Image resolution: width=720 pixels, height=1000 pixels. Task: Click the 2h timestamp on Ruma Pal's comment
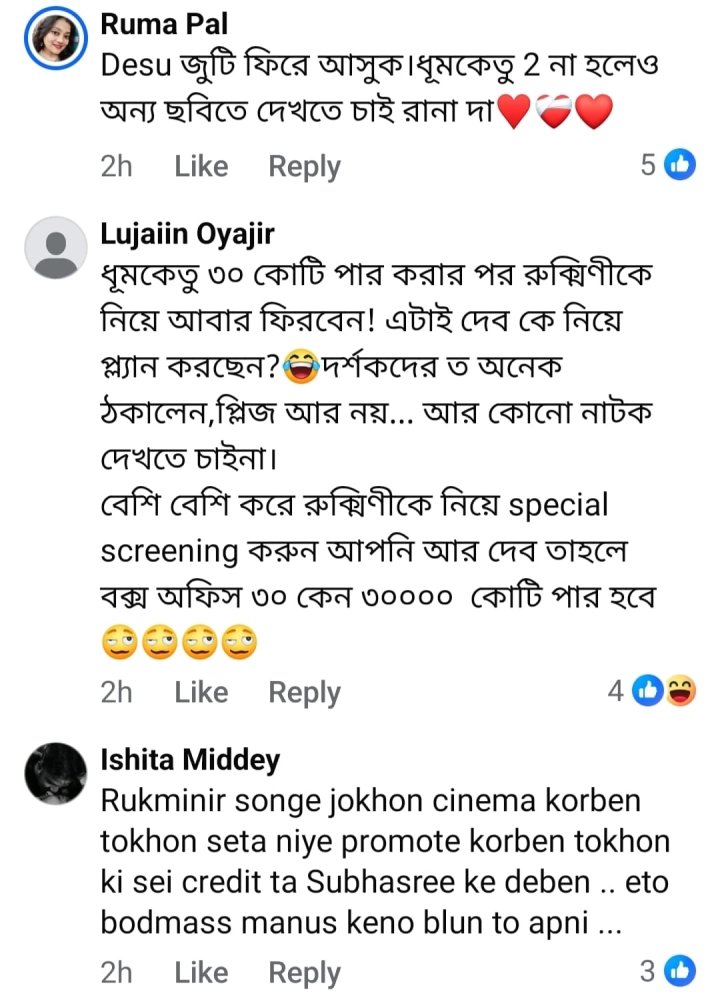click(116, 166)
